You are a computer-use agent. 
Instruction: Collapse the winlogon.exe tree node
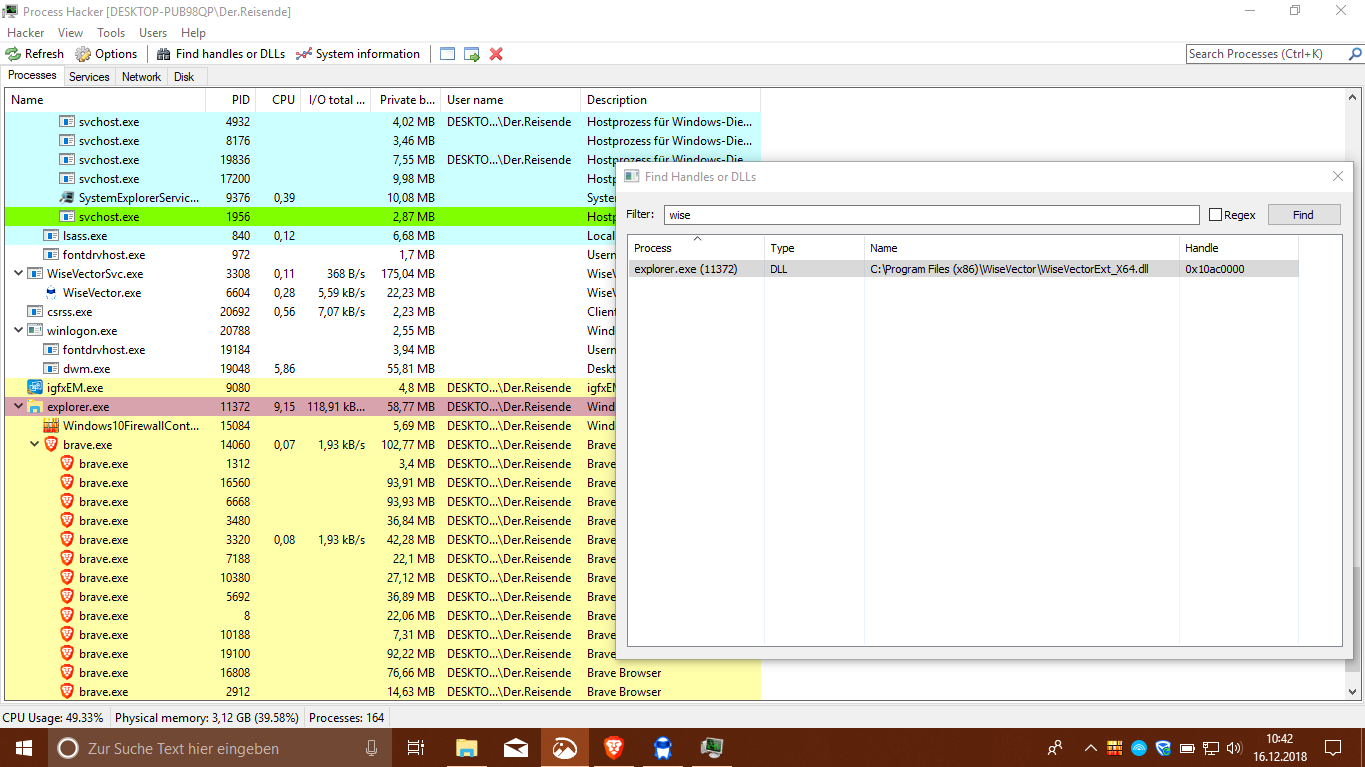pos(19,331)
